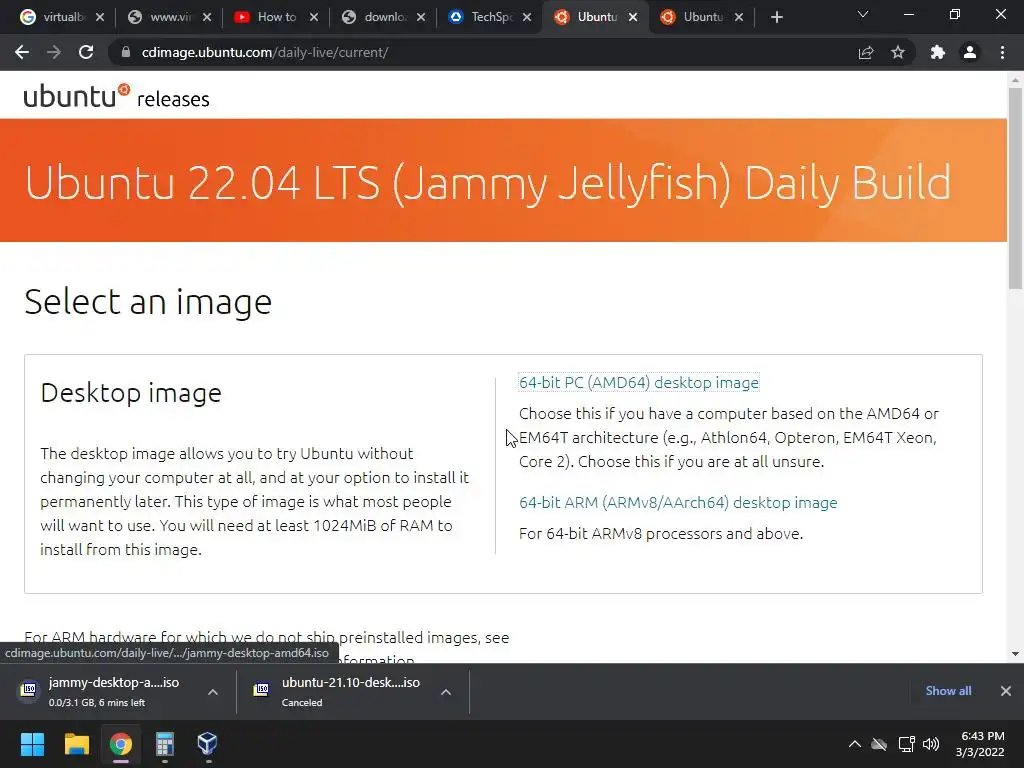The image size is (1024, 768).
Task: Click the page vertical scrollbar thumb
Action: (x=1015, y=188)
